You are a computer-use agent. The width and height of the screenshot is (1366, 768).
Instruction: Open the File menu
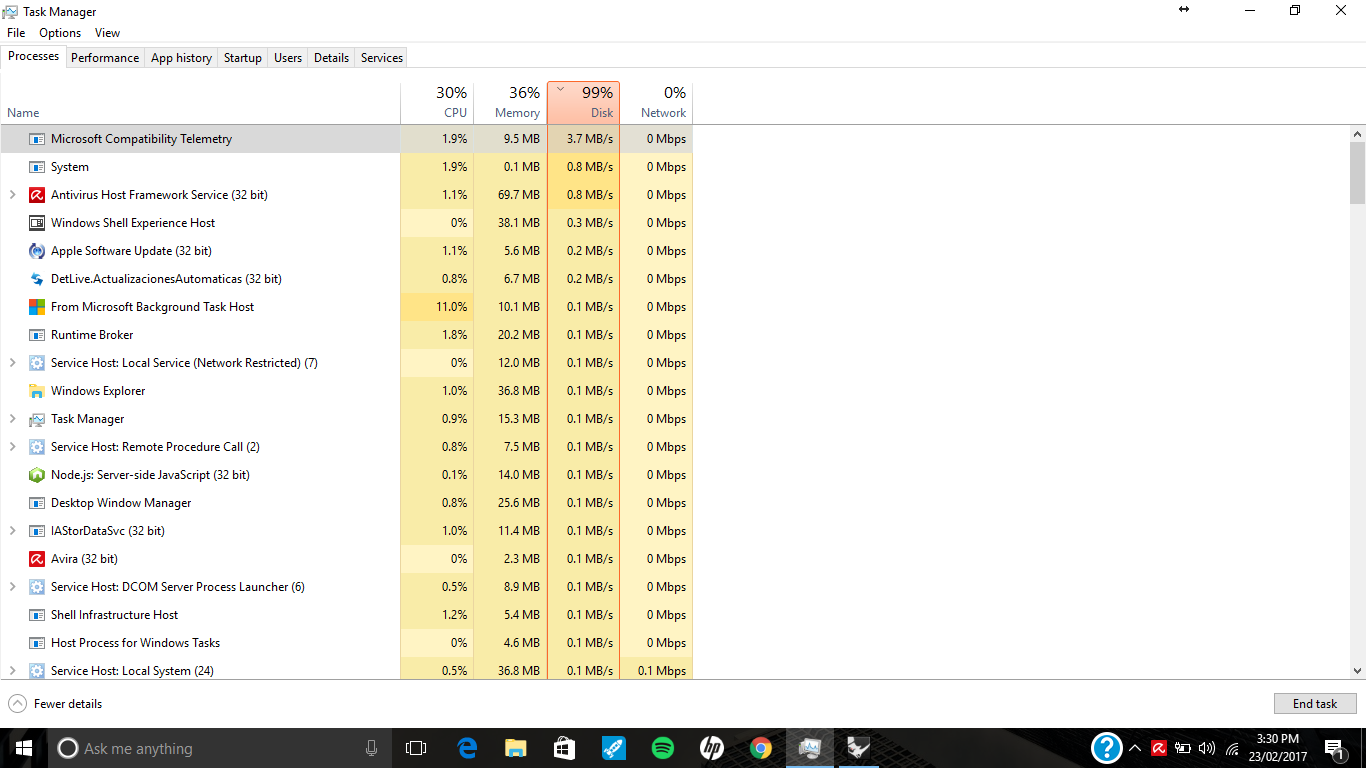point(16,33)
